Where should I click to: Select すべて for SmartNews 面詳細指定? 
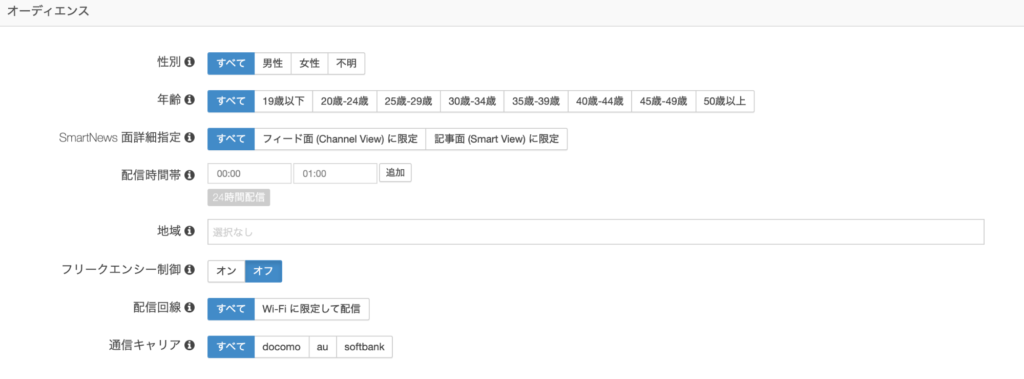pyautogui.click(x=231, y=139)
